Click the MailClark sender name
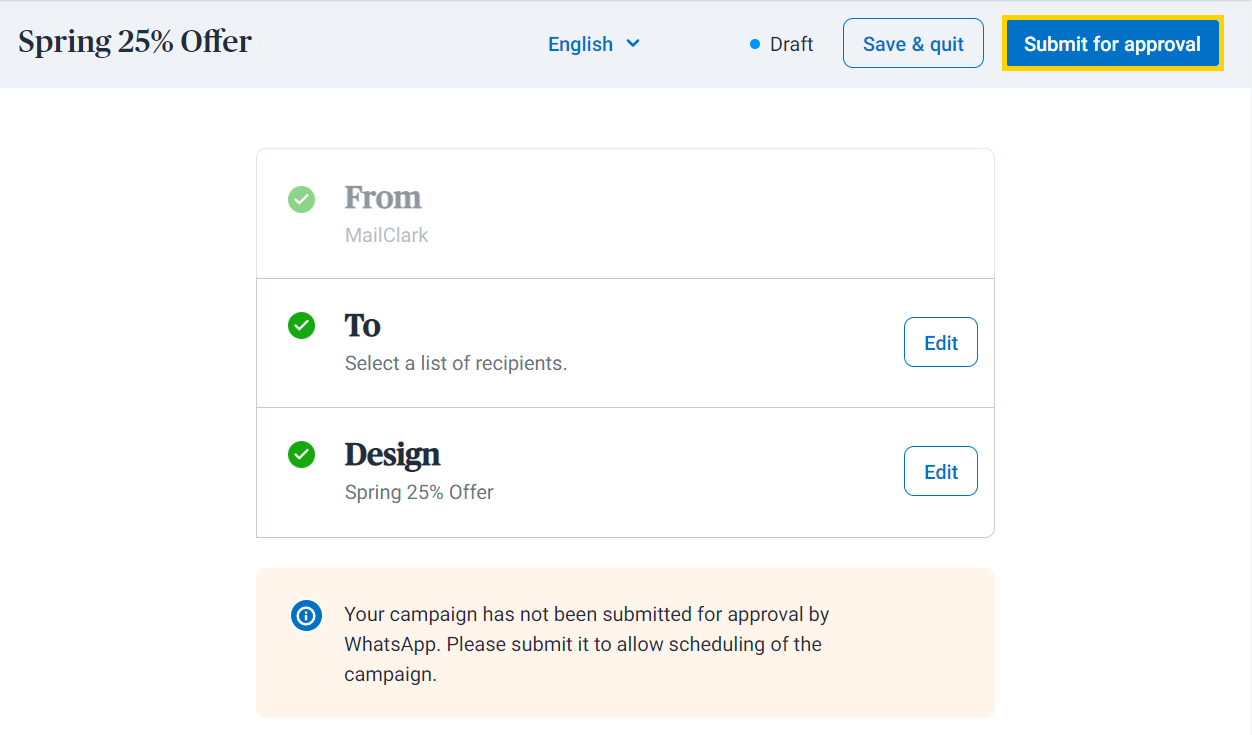 [386, 235]
